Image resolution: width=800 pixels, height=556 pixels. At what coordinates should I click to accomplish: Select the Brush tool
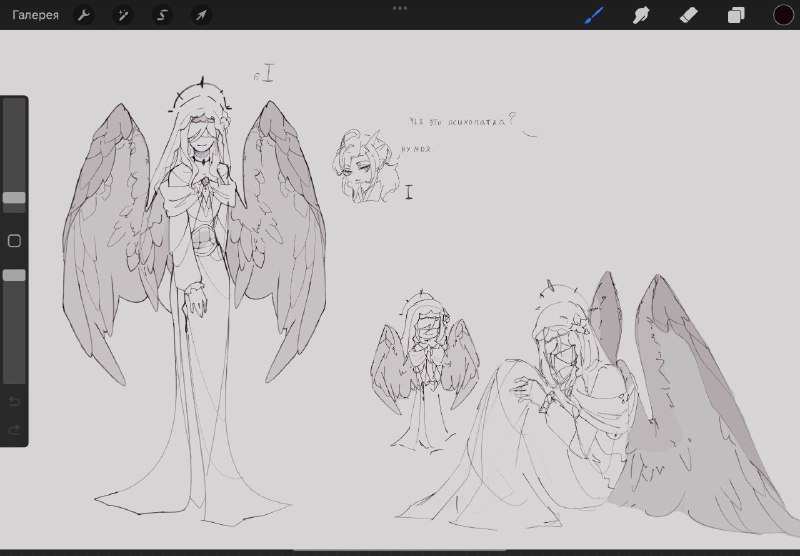(594, 15)
